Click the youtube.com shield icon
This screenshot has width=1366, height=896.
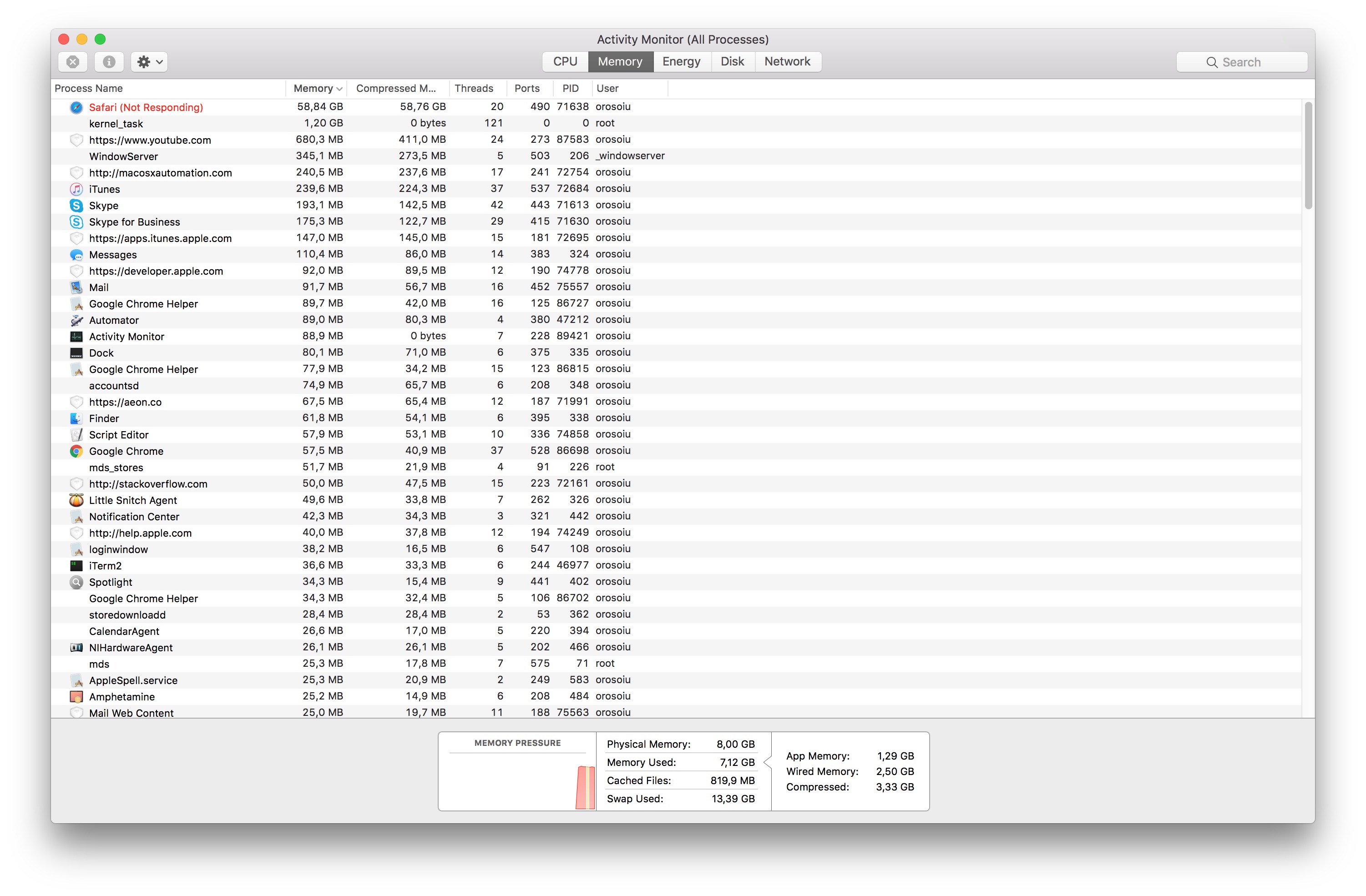tap(76, 140)
